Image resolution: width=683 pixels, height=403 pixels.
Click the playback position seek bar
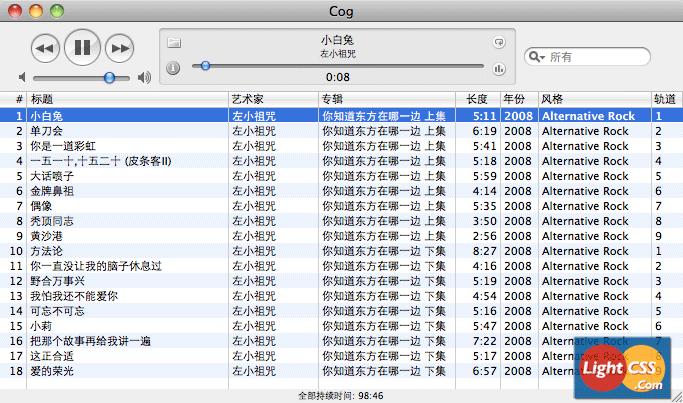coord(340,66)
